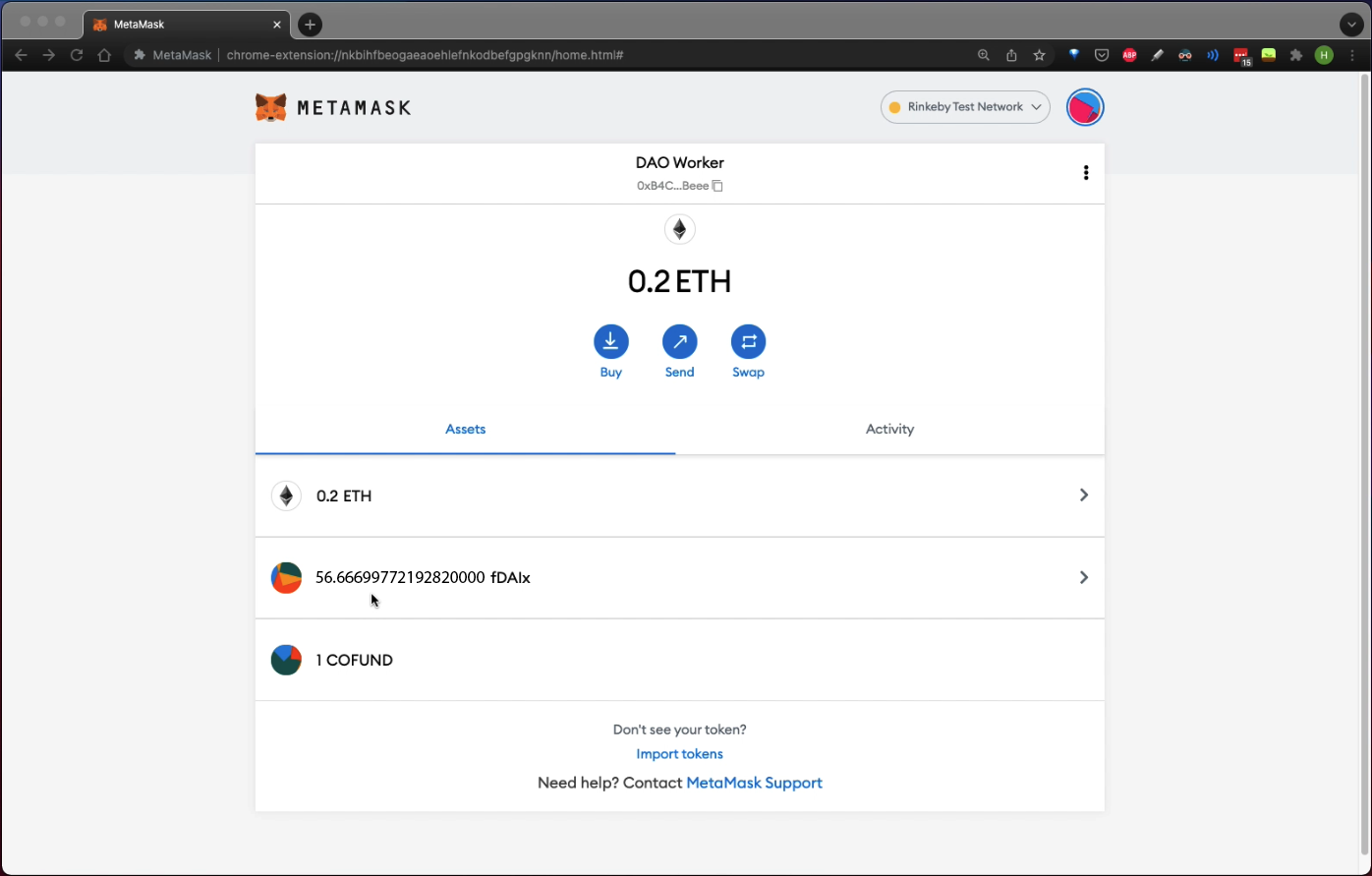The width and height of the screenshot is (1372, 876).
Task: Click the METAMASK wordmark text
Action: click(x=354, y=108)
